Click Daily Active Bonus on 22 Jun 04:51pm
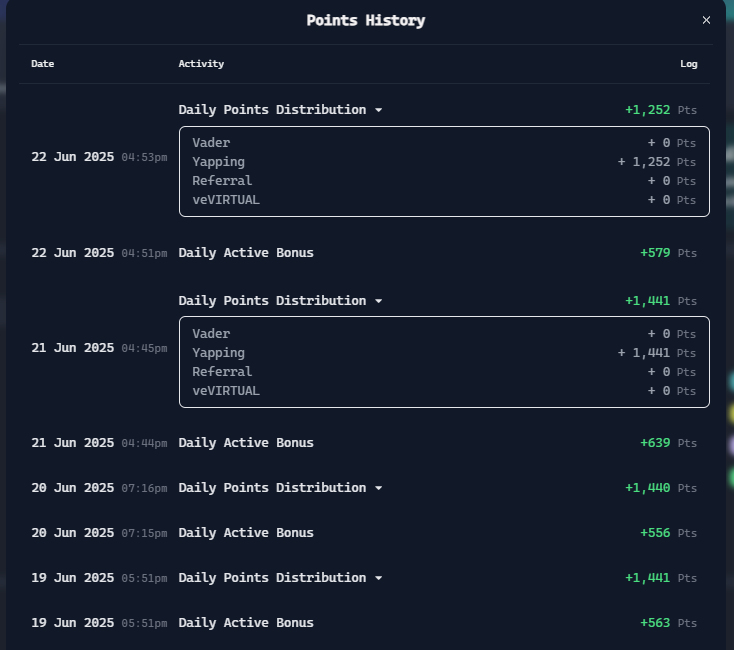The image size is (734, 650). point(246,253)
